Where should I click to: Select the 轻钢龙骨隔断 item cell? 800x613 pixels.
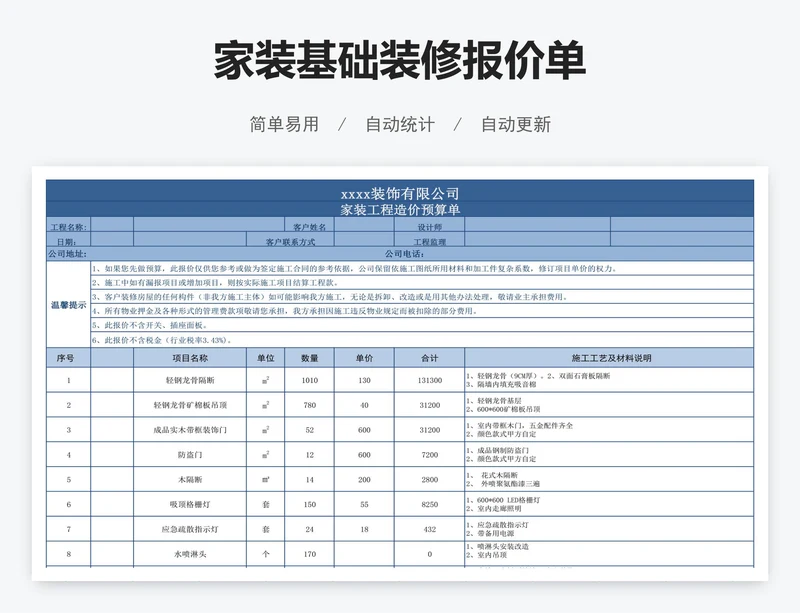point(190,380)
